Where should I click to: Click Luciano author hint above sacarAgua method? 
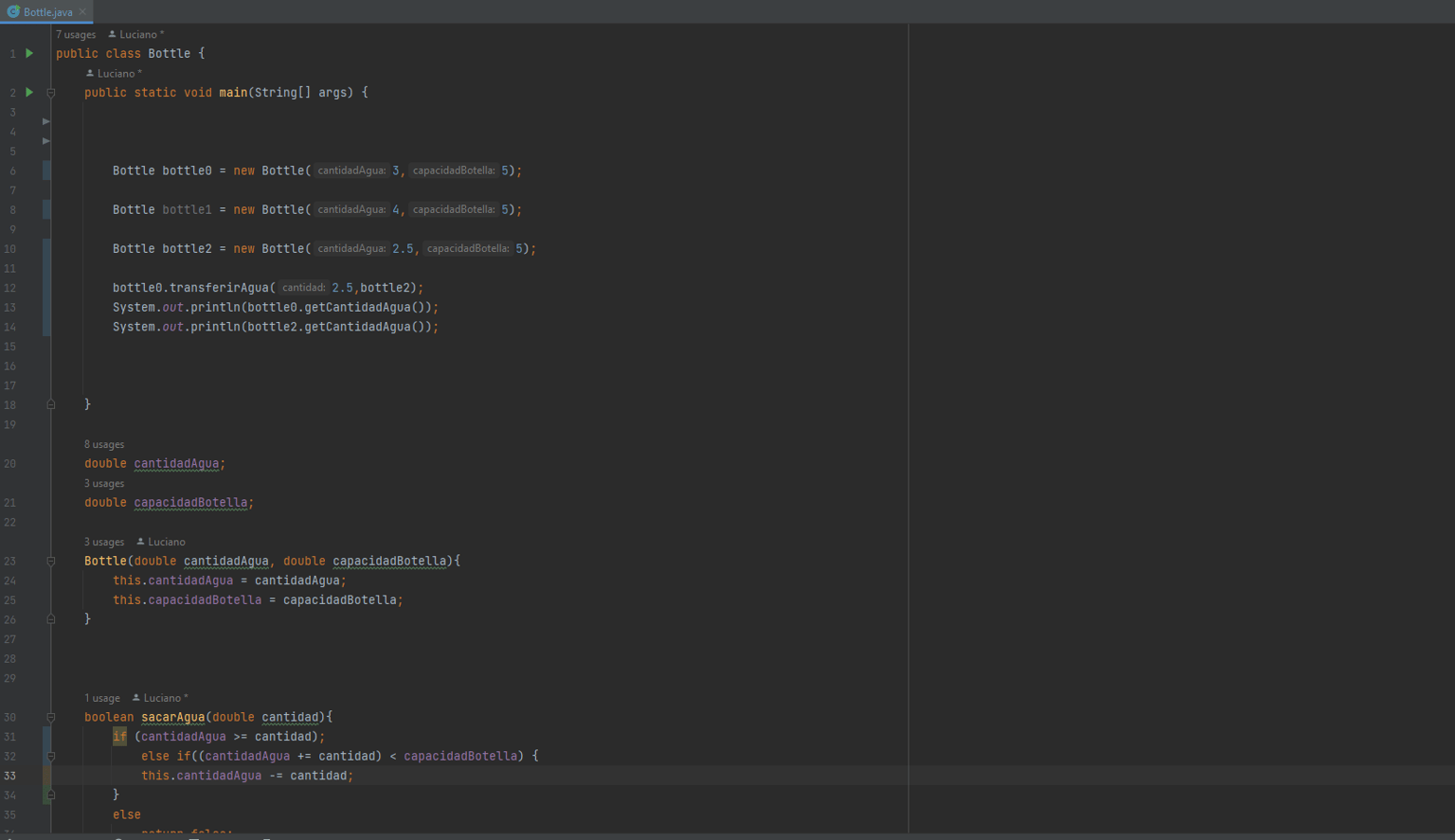pyautogui.click(x=160, y=698)
